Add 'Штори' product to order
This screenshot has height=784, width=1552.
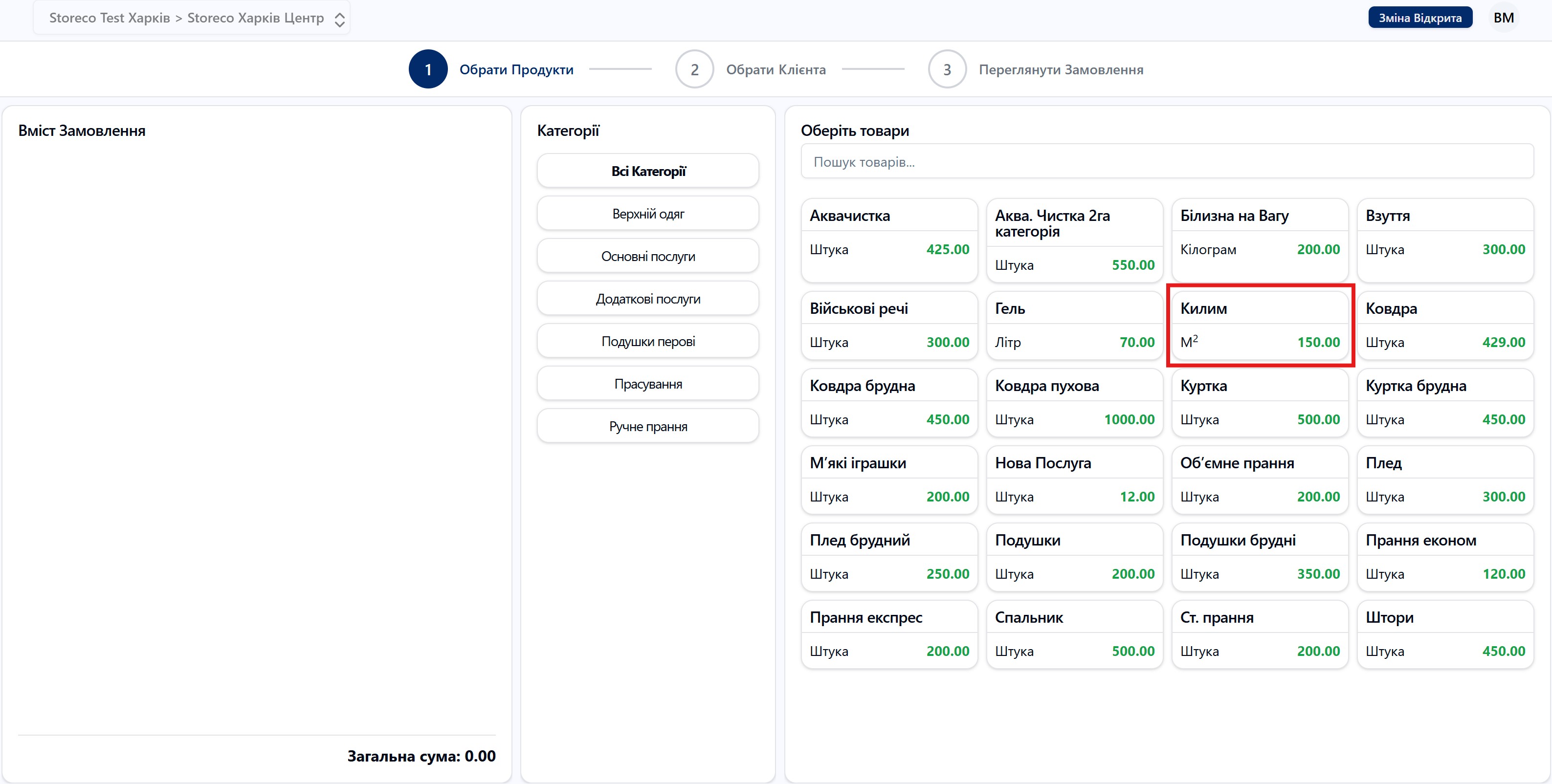pos(1445,634)
